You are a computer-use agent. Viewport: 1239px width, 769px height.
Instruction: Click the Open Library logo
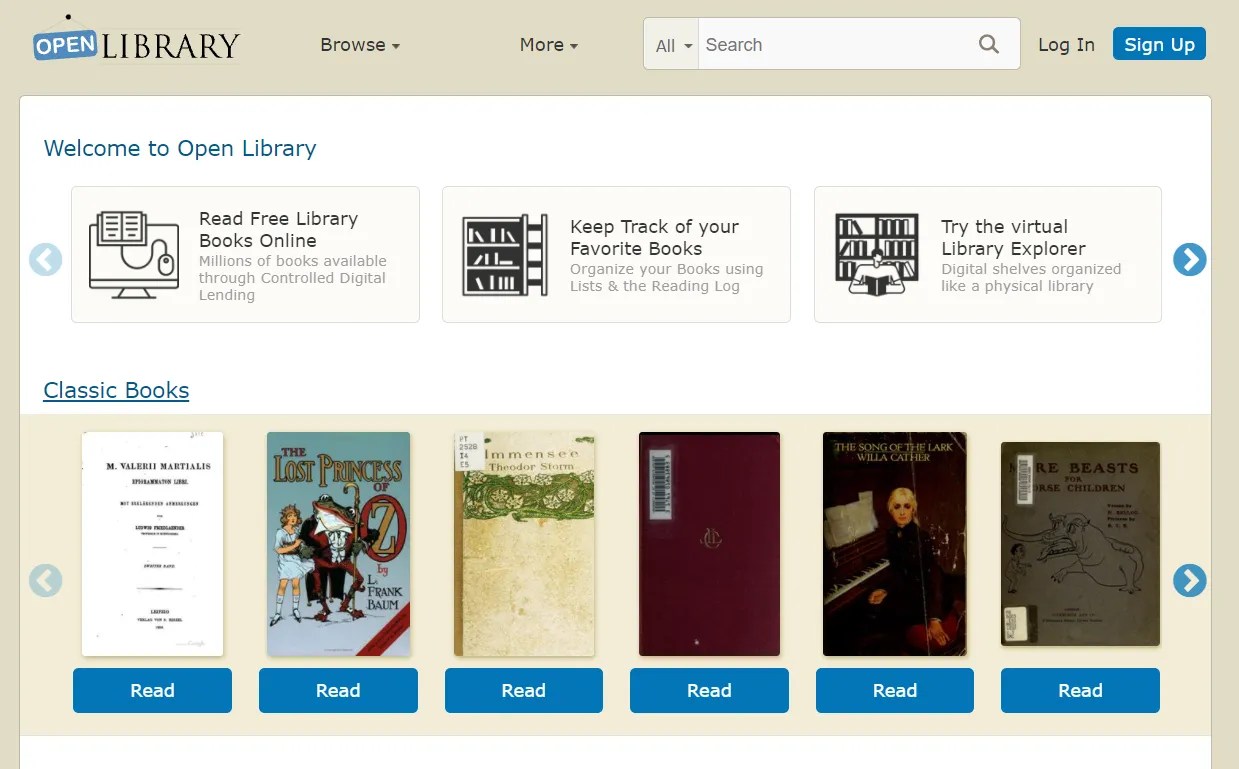tap(136, 42)
